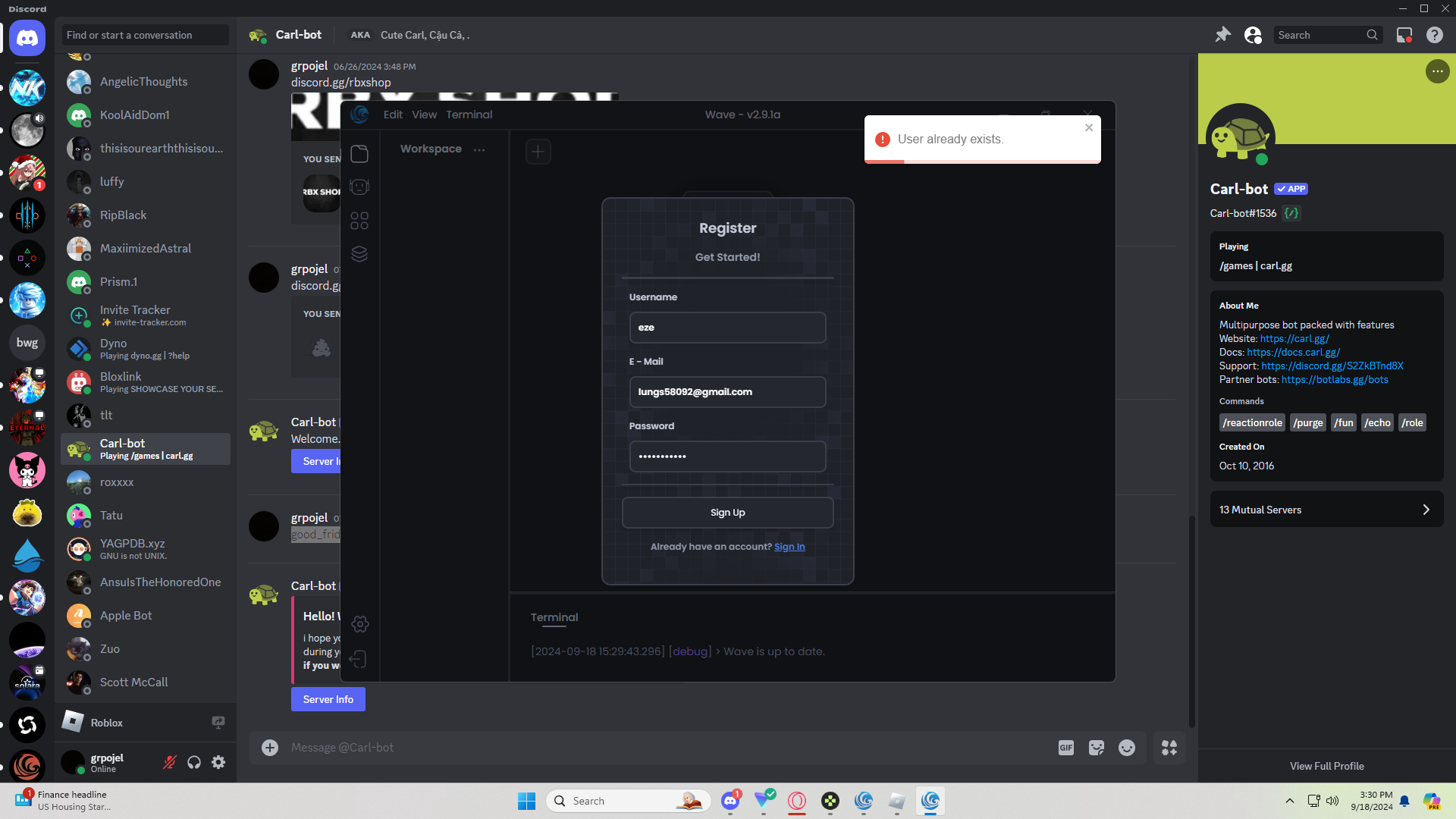Toggle headphones deafen control
Viewport: 1456px width, 819px height.
pyautogui.click(x=194, y=762)
